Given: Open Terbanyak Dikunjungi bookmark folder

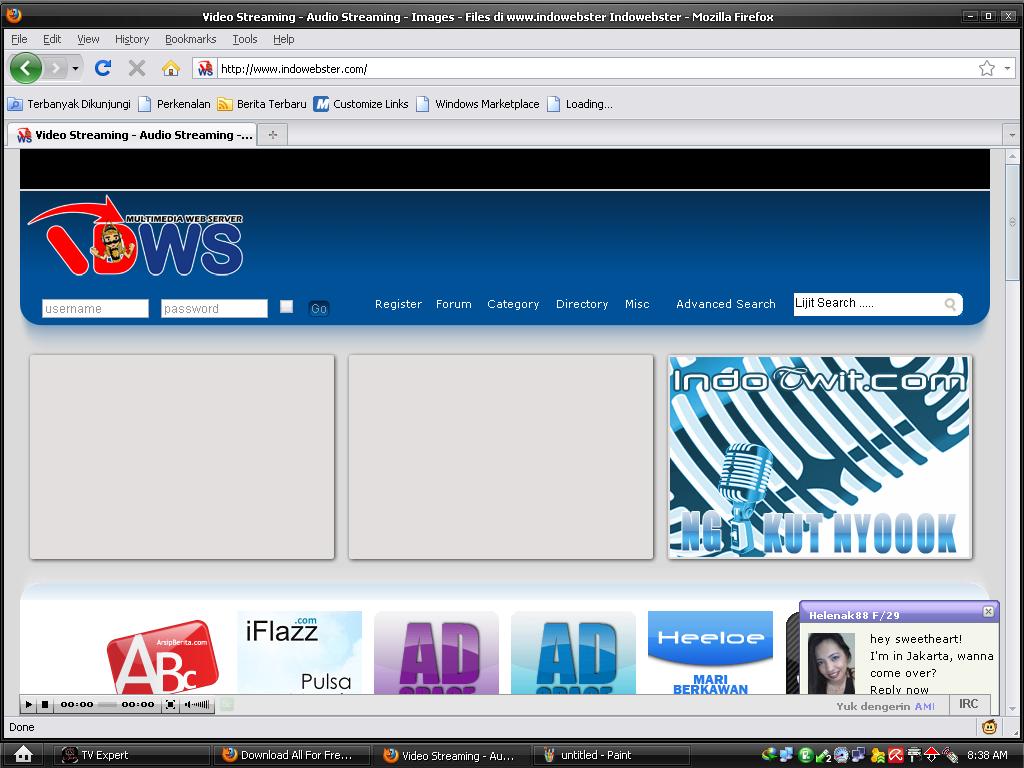Looking at the screenshot, I should pos(69,104).
